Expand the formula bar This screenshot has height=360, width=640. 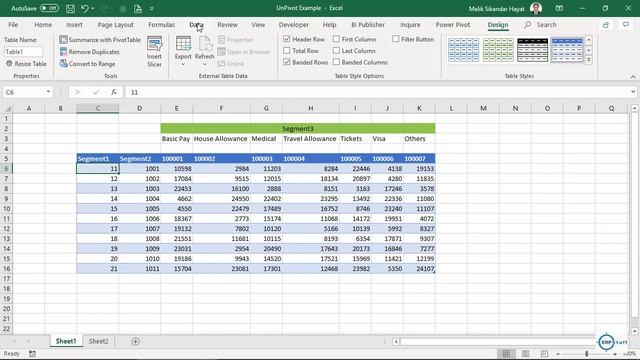633,92
